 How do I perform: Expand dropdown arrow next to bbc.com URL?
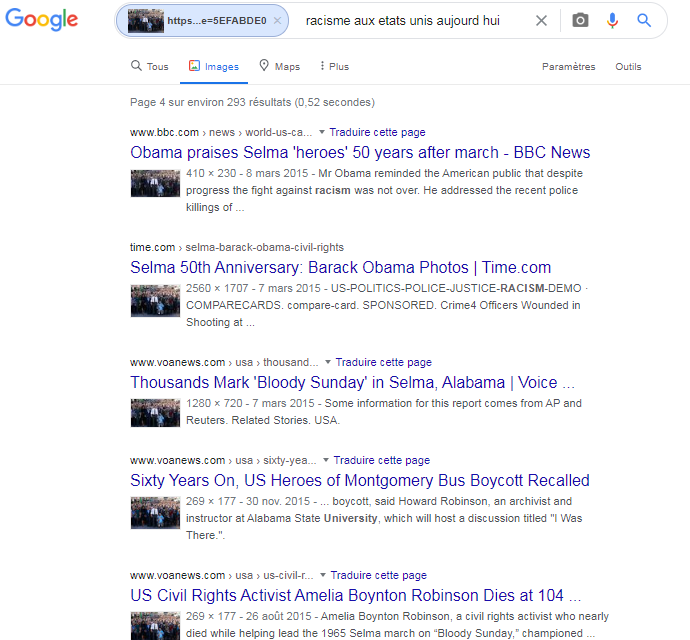pyautogui.click(x=322, y=132)
